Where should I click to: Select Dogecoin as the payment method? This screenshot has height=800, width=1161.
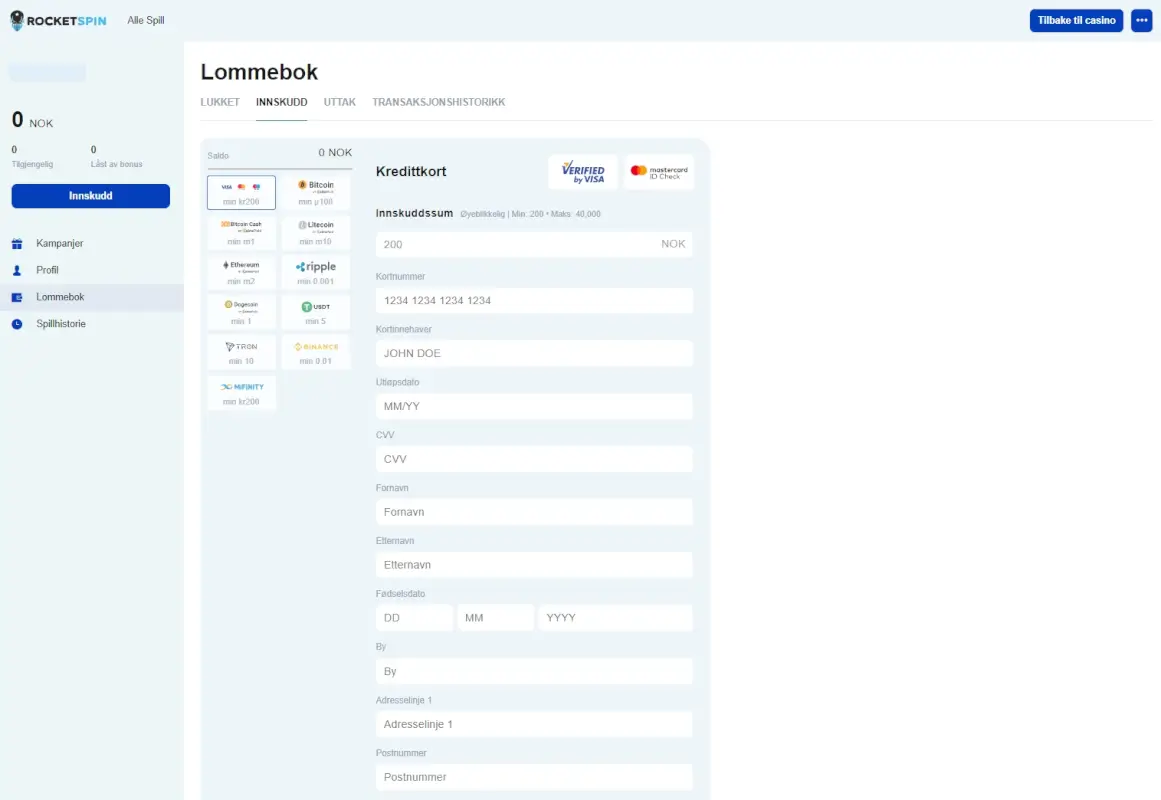pos(241,312)
